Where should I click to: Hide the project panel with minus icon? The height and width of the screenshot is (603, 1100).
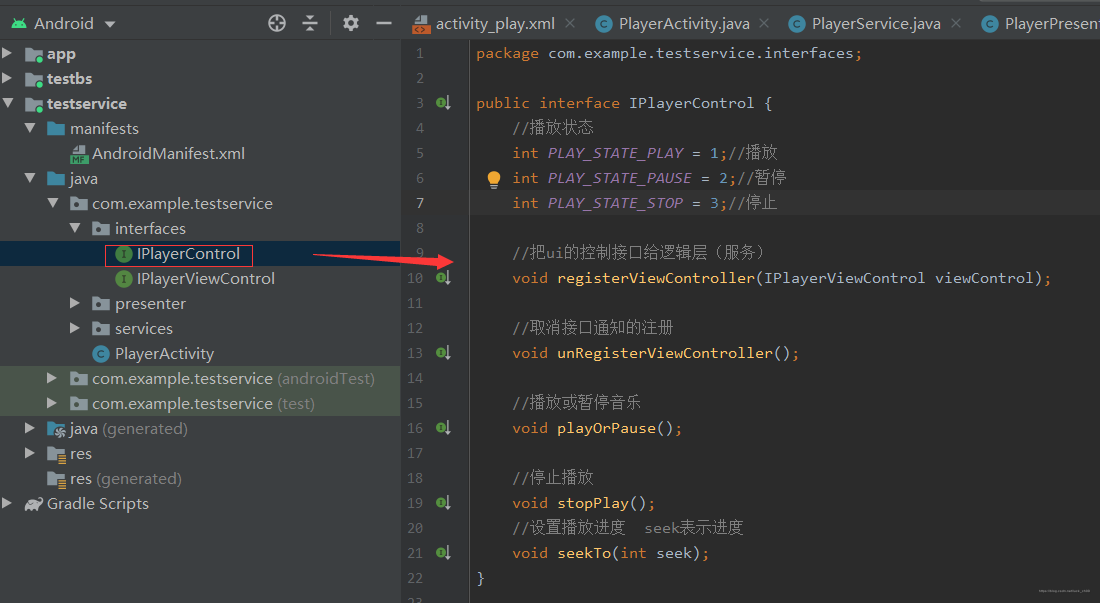tap(384, 23)
